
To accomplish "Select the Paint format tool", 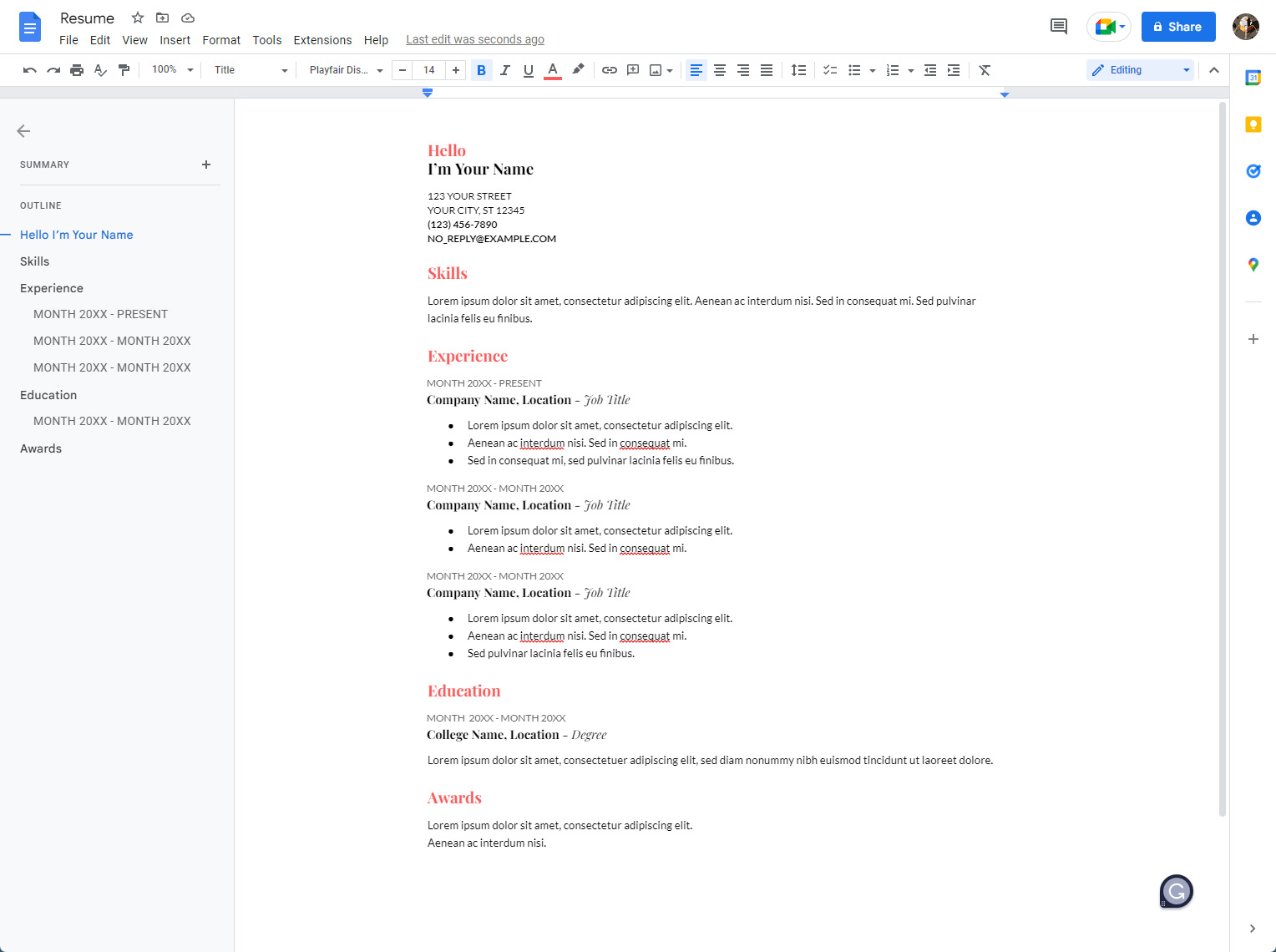I will coord(124,70).
